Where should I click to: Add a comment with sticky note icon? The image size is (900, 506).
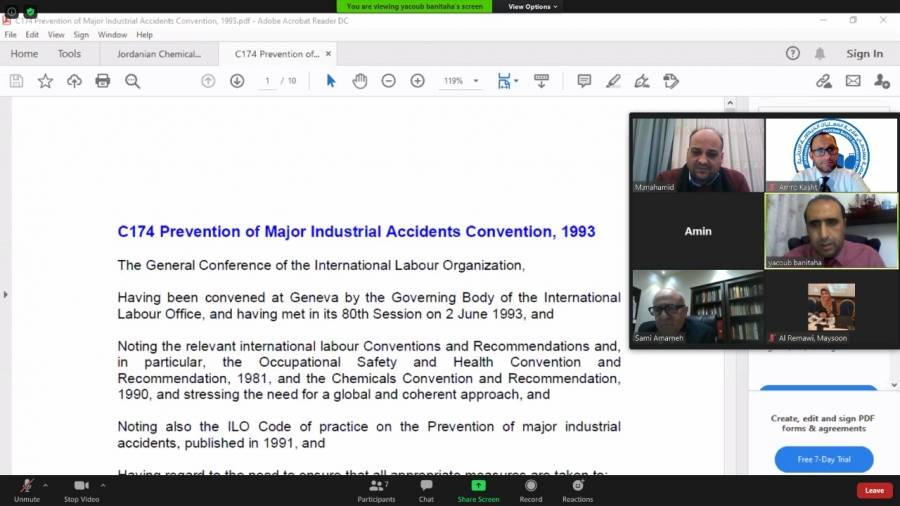click(584, 81)
